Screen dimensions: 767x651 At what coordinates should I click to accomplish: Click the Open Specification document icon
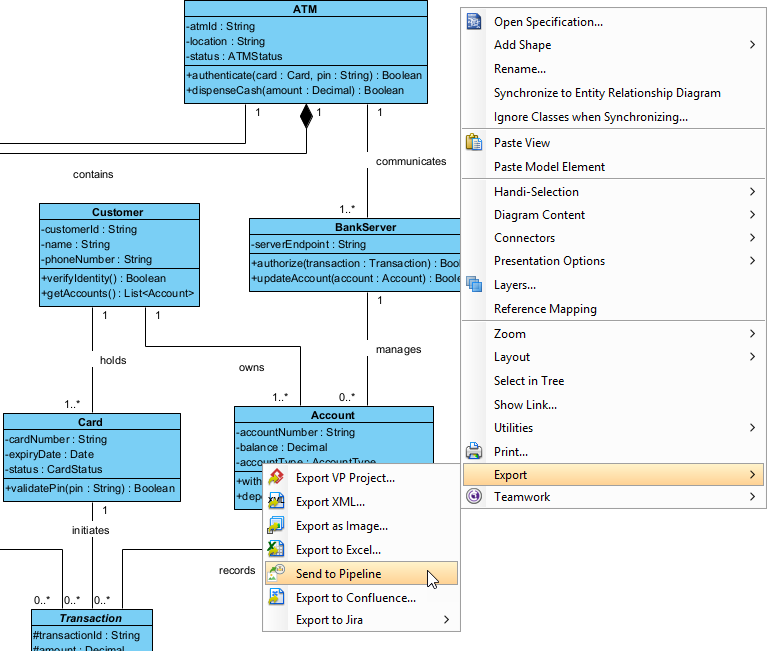[474, 22]
